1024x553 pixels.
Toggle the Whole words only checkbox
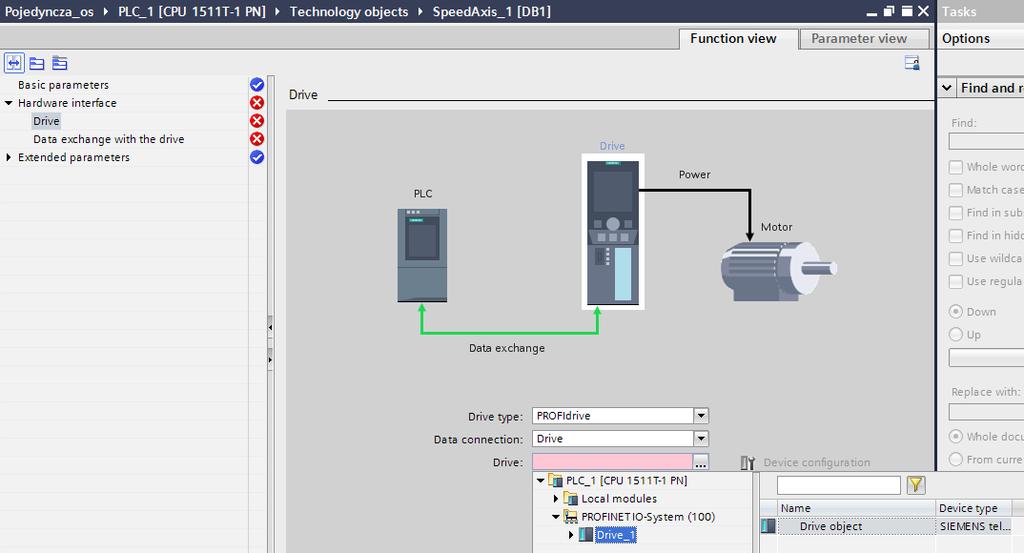(x=955, y=167)
